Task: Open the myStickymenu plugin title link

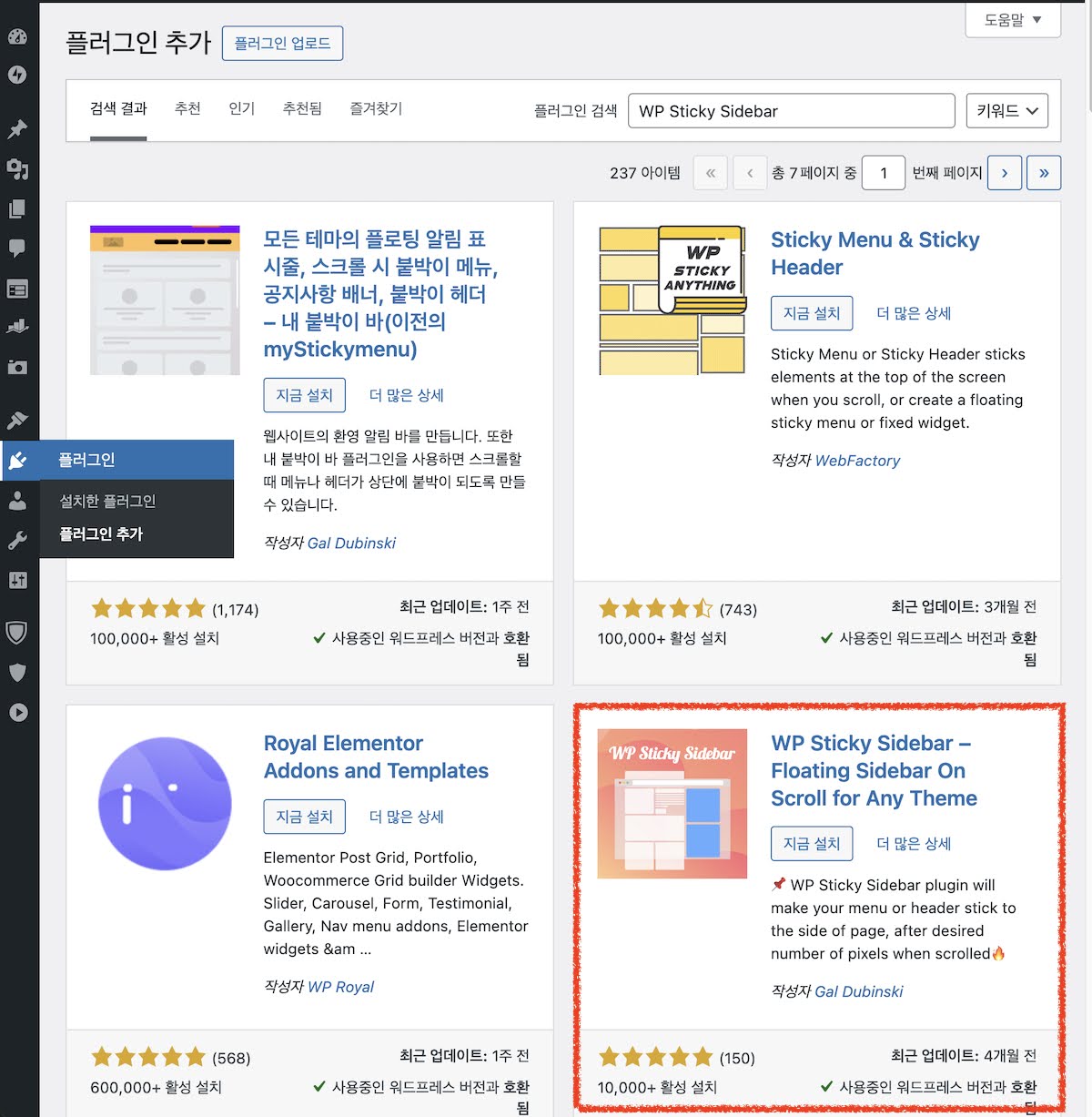Action: tap(380, 294)
